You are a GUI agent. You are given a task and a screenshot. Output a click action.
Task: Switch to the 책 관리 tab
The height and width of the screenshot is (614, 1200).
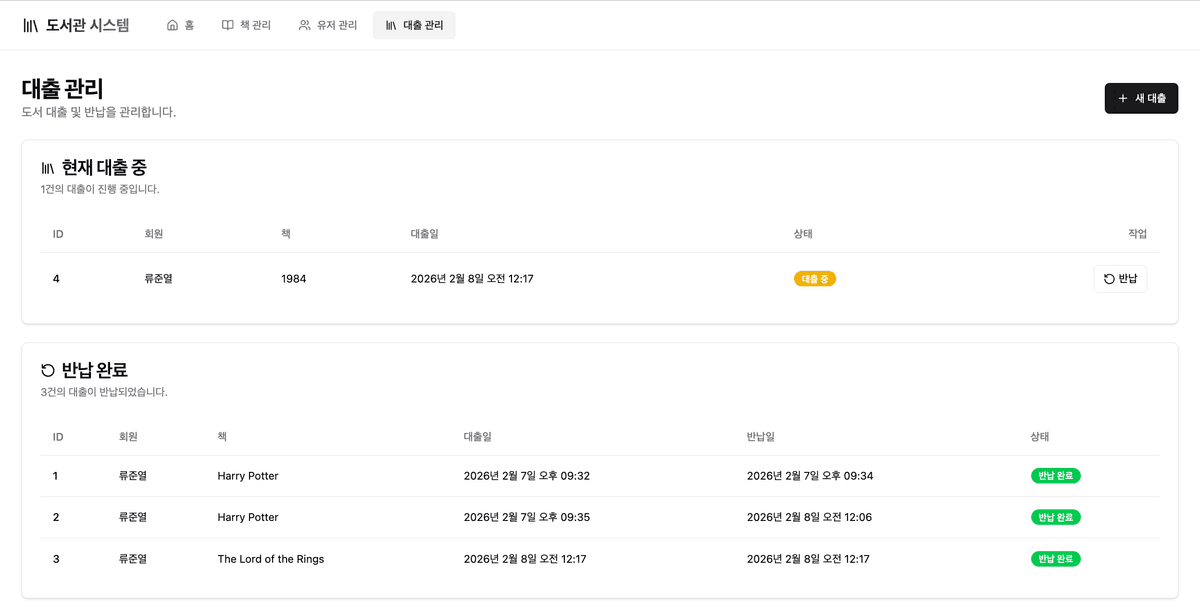(246, 26)
